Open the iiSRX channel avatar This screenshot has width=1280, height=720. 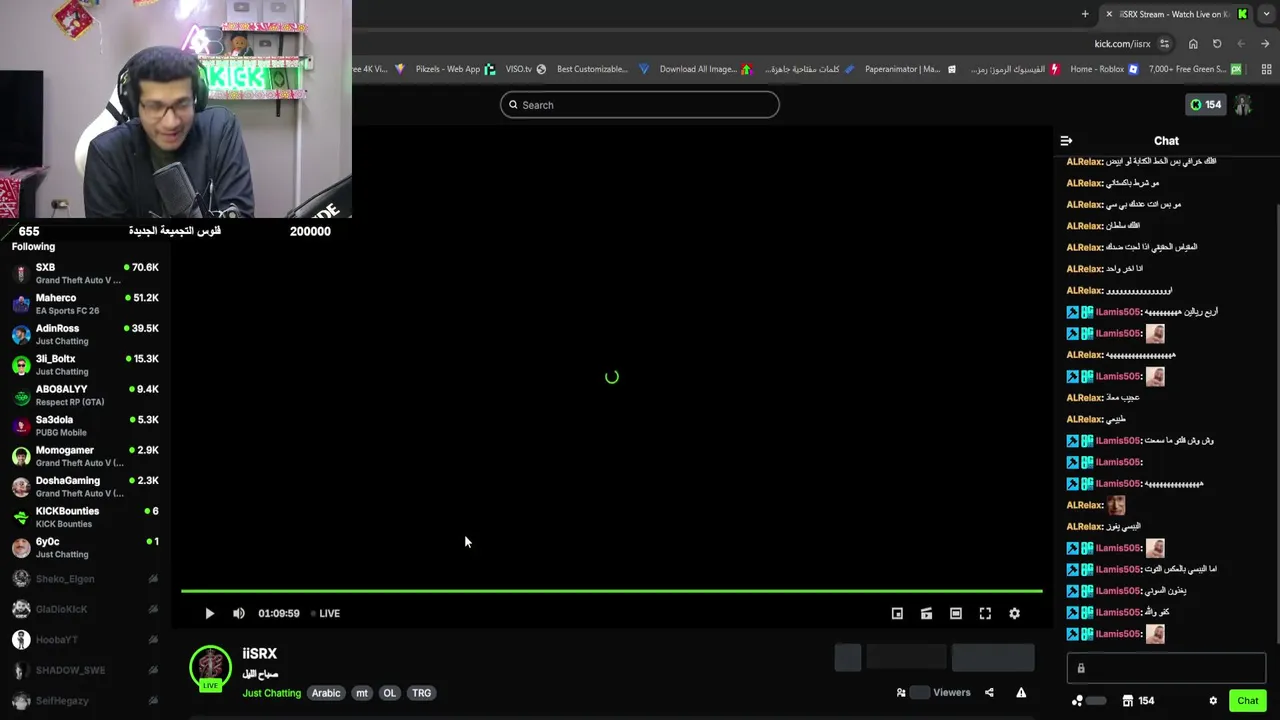pyautogui.click(x=210, y=668)
